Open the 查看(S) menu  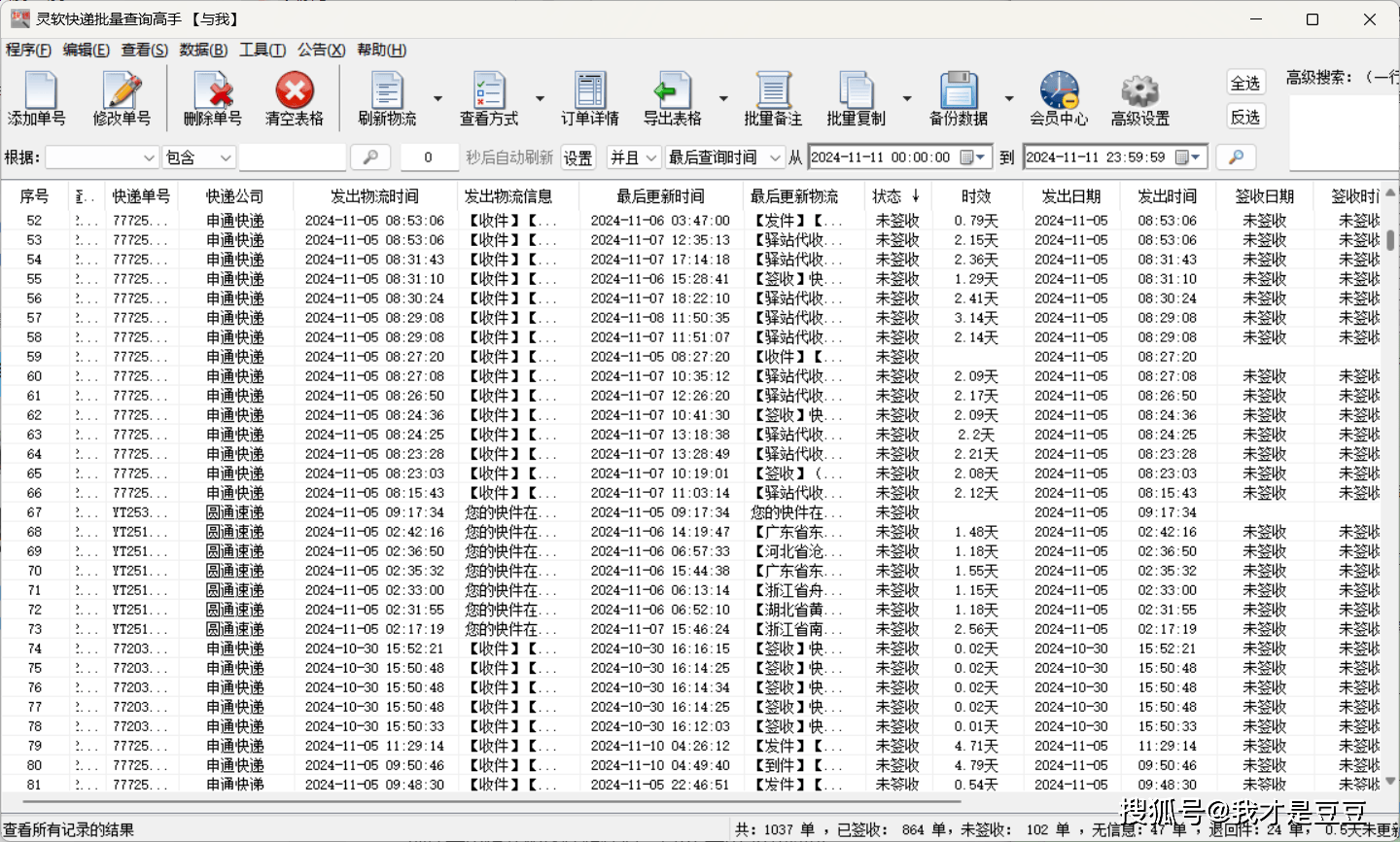point(144,50)
